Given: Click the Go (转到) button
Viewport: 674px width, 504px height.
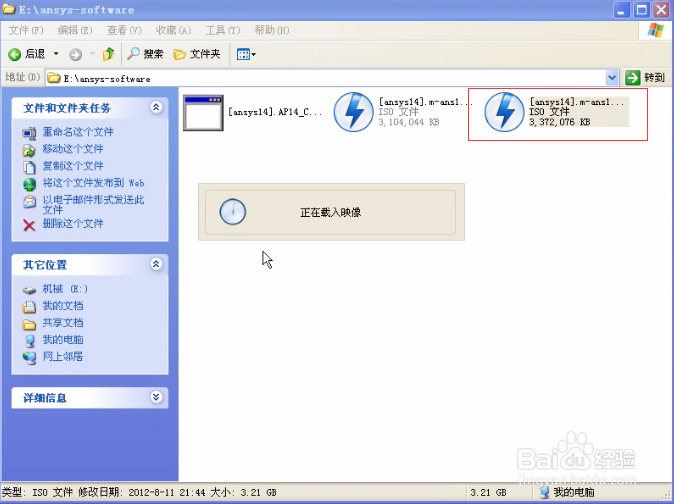Looking at the screenshot, I should [646, 78].
